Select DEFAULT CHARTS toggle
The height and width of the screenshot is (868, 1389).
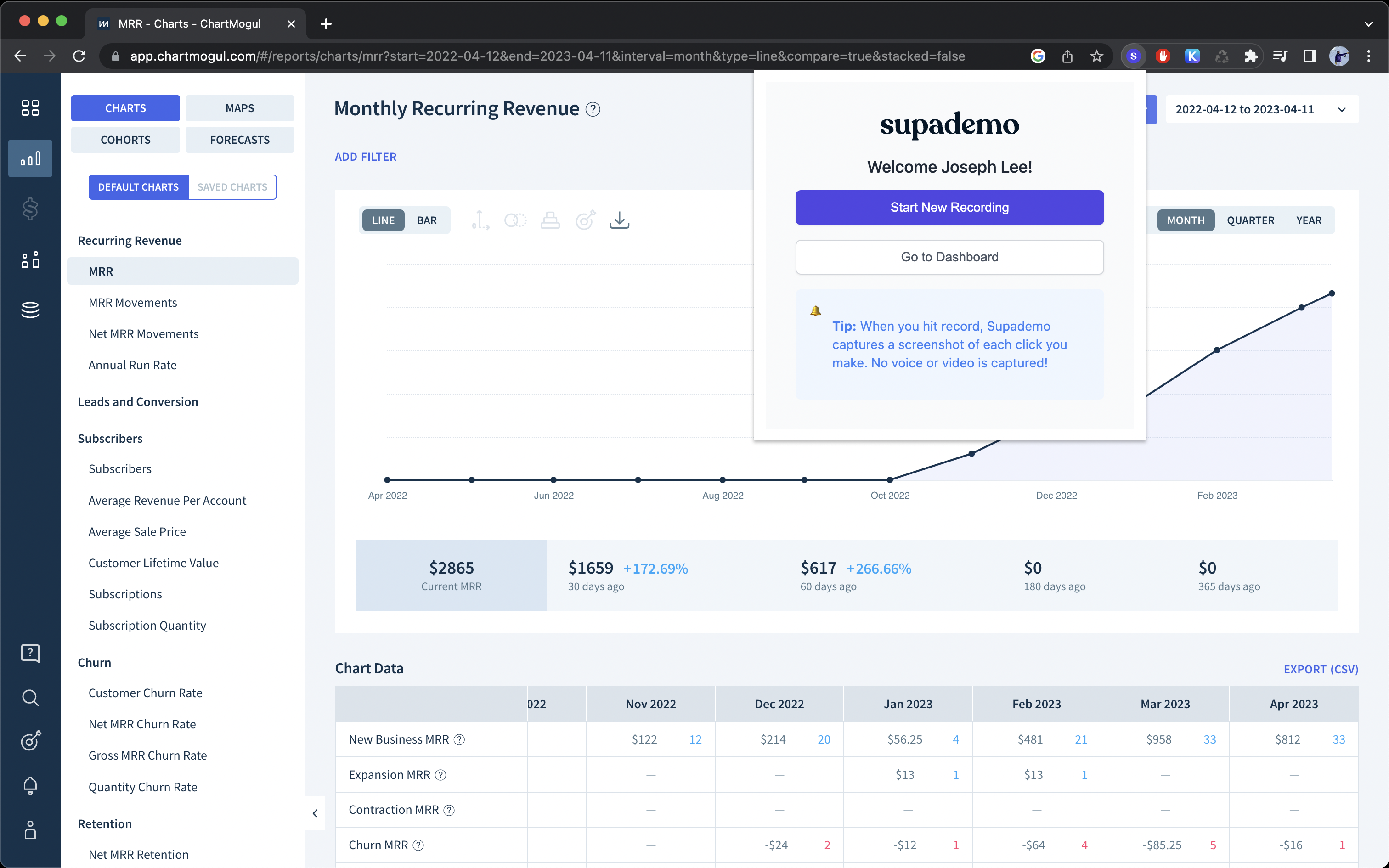coord(138,187)
